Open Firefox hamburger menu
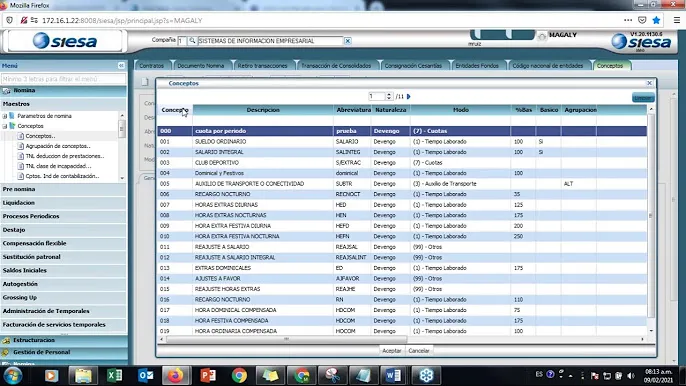 tap(676, 20)
